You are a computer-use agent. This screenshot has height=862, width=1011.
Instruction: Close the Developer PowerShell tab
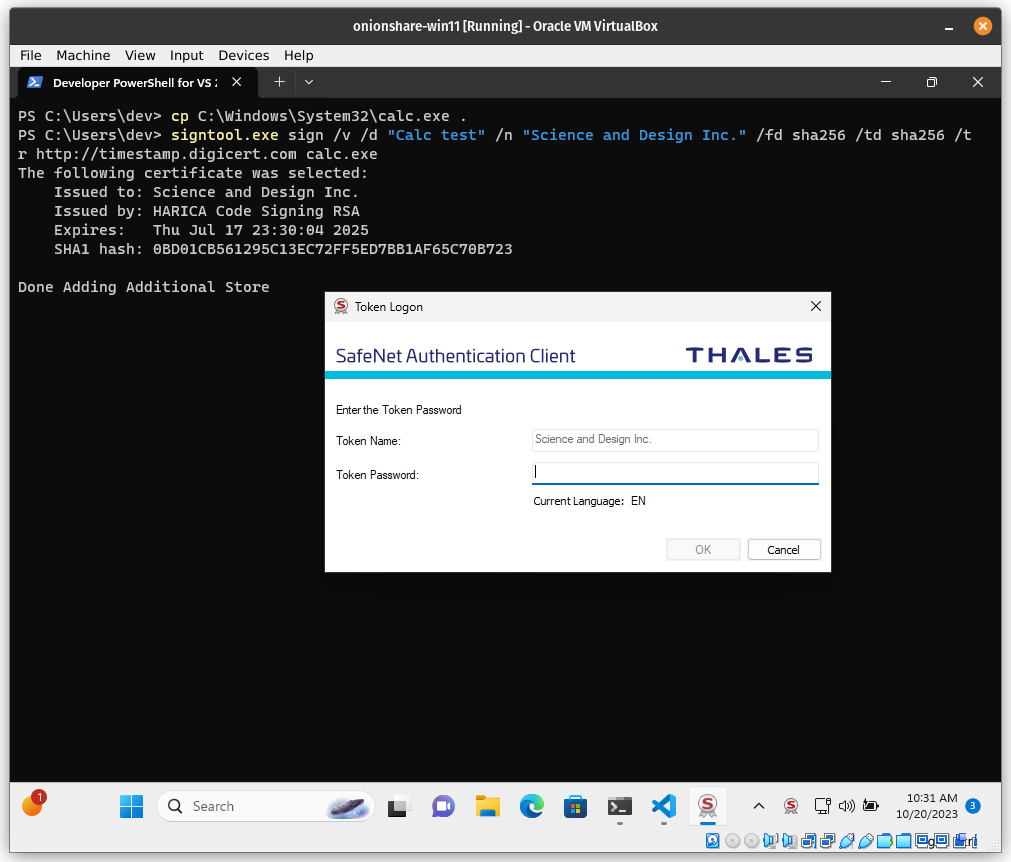(x=237, y=82)
